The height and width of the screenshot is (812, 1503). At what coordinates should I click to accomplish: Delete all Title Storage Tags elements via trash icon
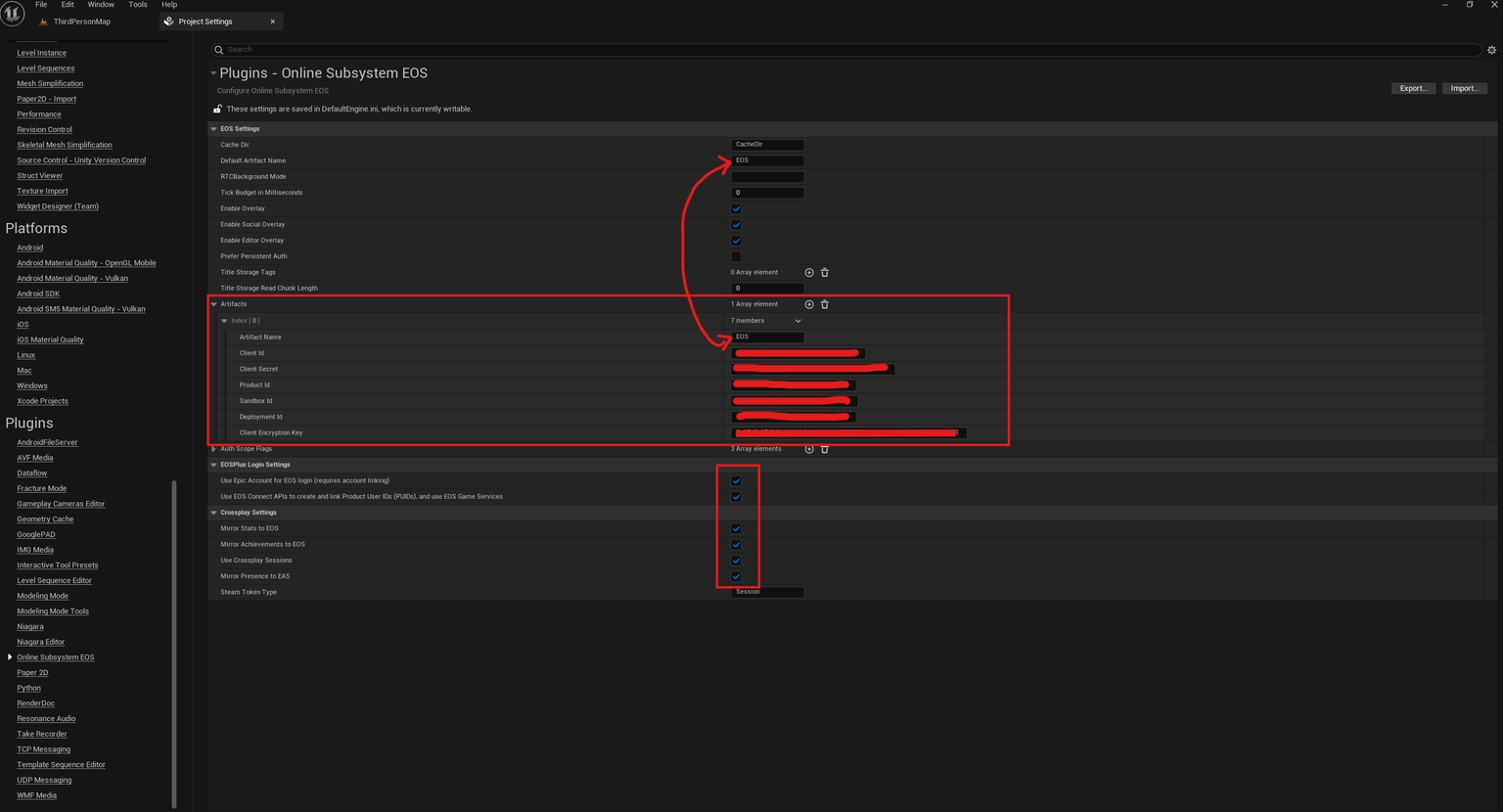click(x=825, y=272)
